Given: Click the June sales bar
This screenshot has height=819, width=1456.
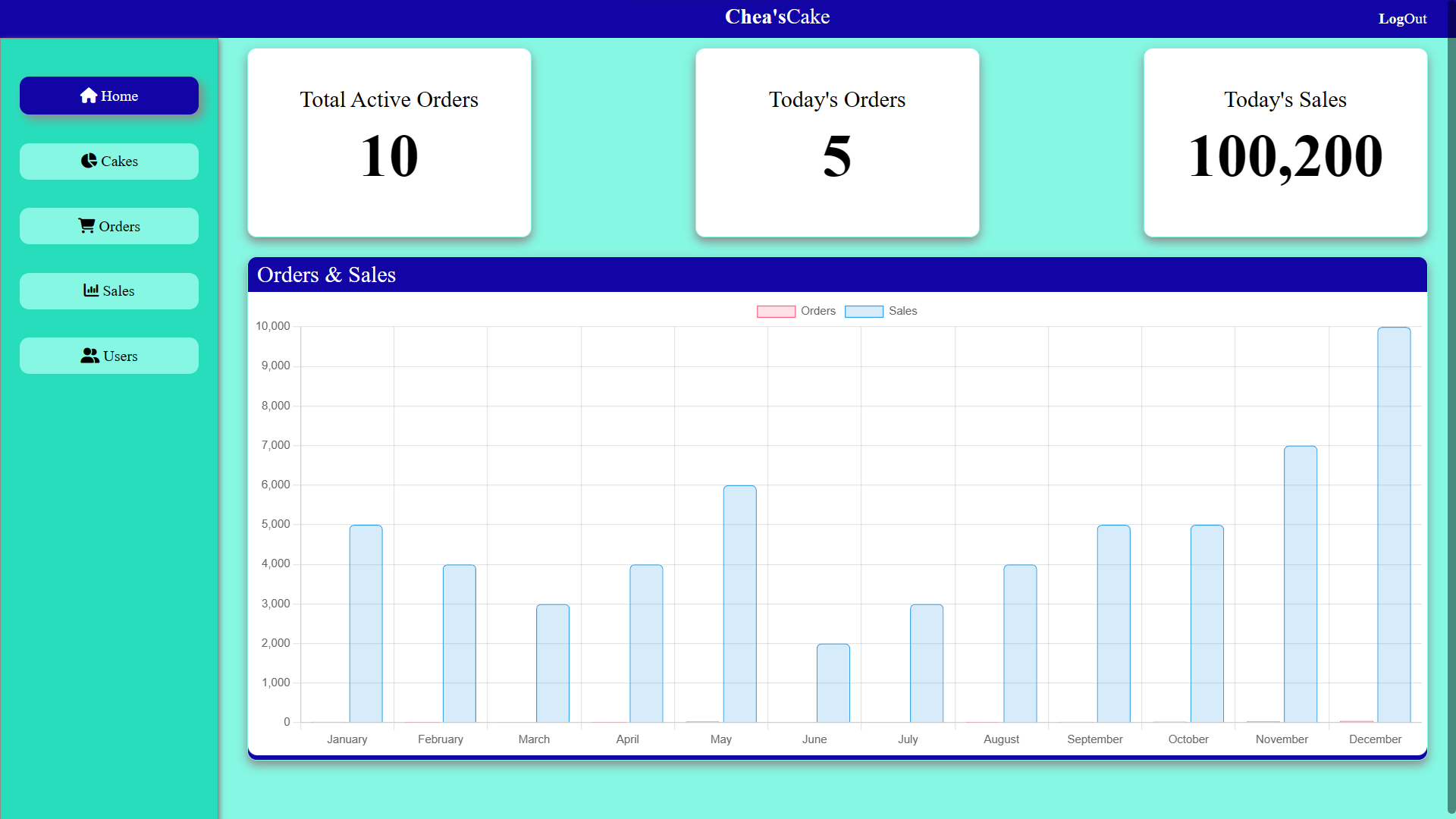Looking at the screenshot, I should pyautogui.click(x=833, y=682).
